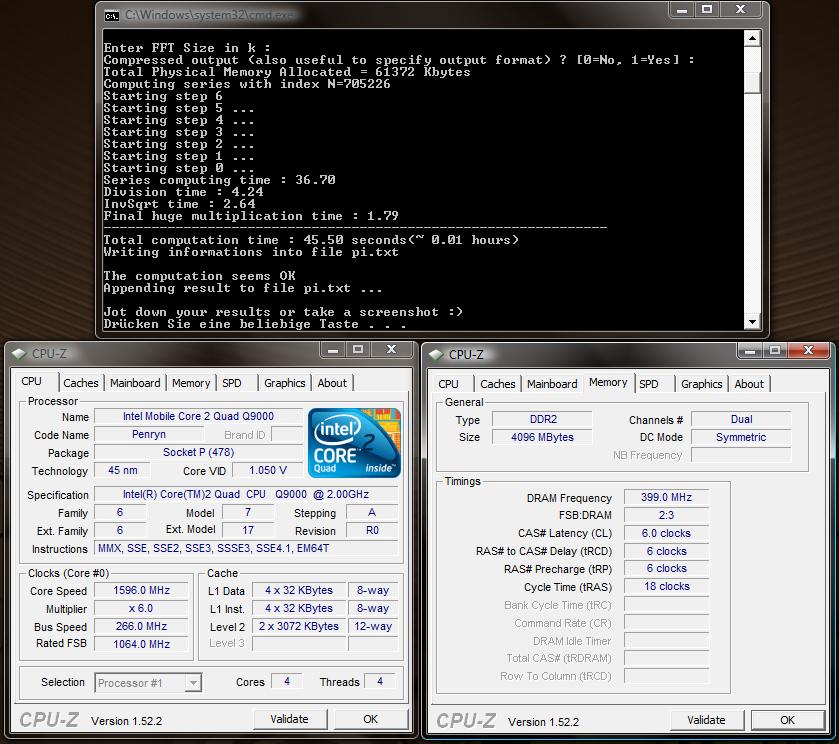Viewport: 839px width, 744px height.
Task: Click the 12-way Level 2 associativity value
Action: click(x=373, y=626)
